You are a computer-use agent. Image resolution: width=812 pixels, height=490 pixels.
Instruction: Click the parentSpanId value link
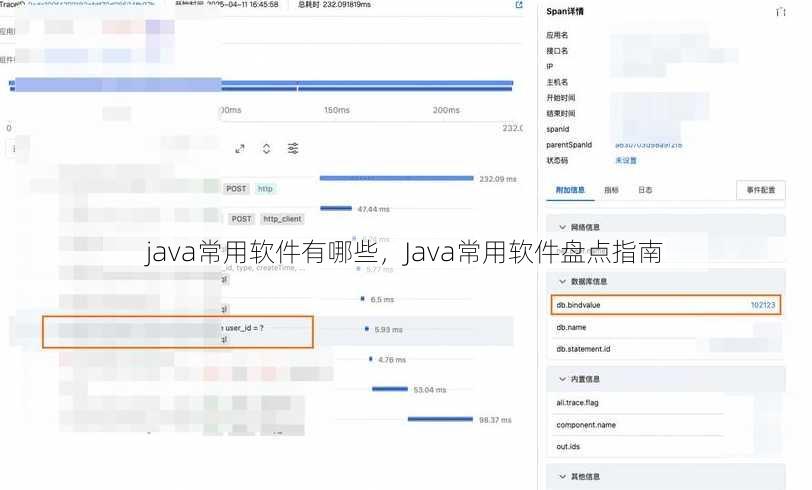[648, 146]
